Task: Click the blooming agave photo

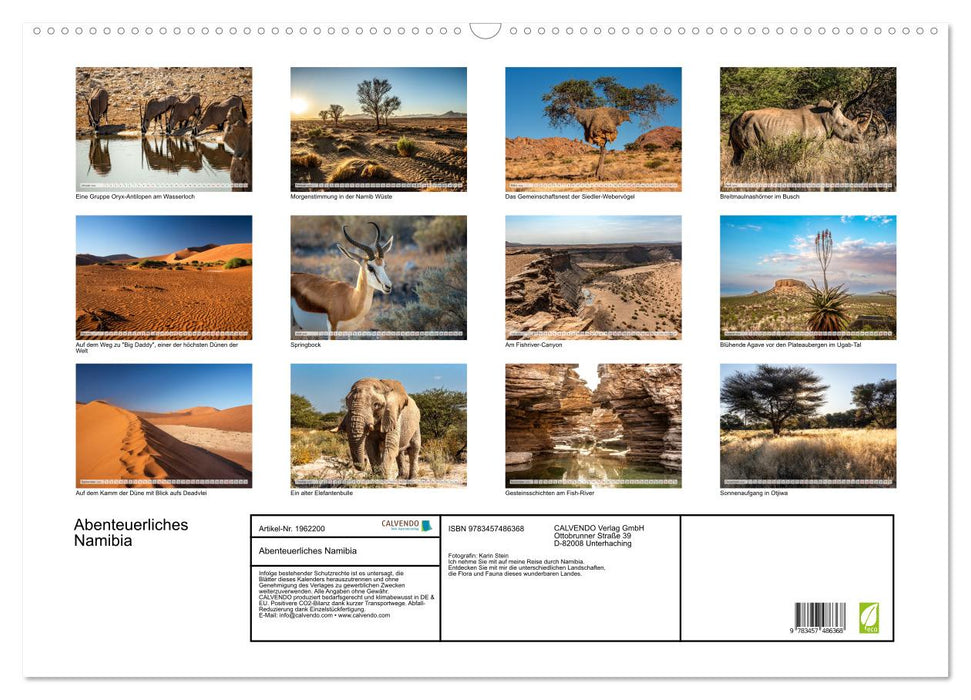Action: click(x=807, y=278)
